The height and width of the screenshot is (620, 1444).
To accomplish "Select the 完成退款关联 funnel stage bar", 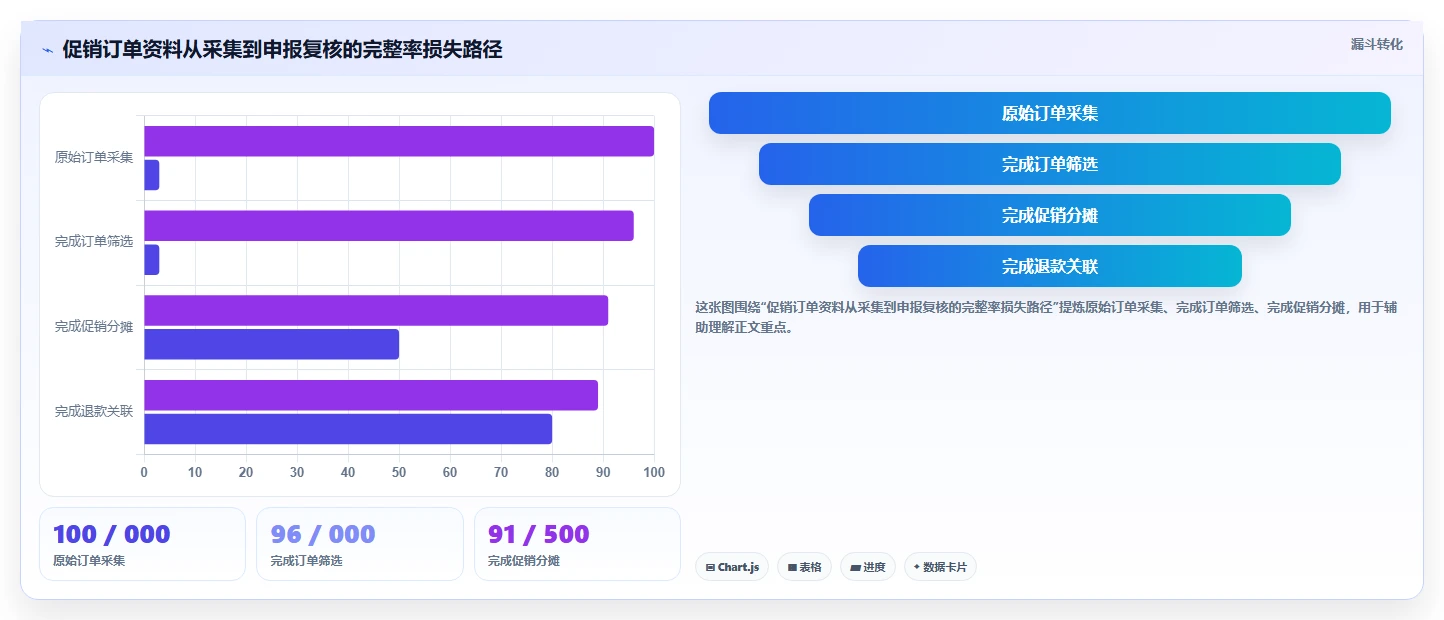I will [x=1049, y=266].
